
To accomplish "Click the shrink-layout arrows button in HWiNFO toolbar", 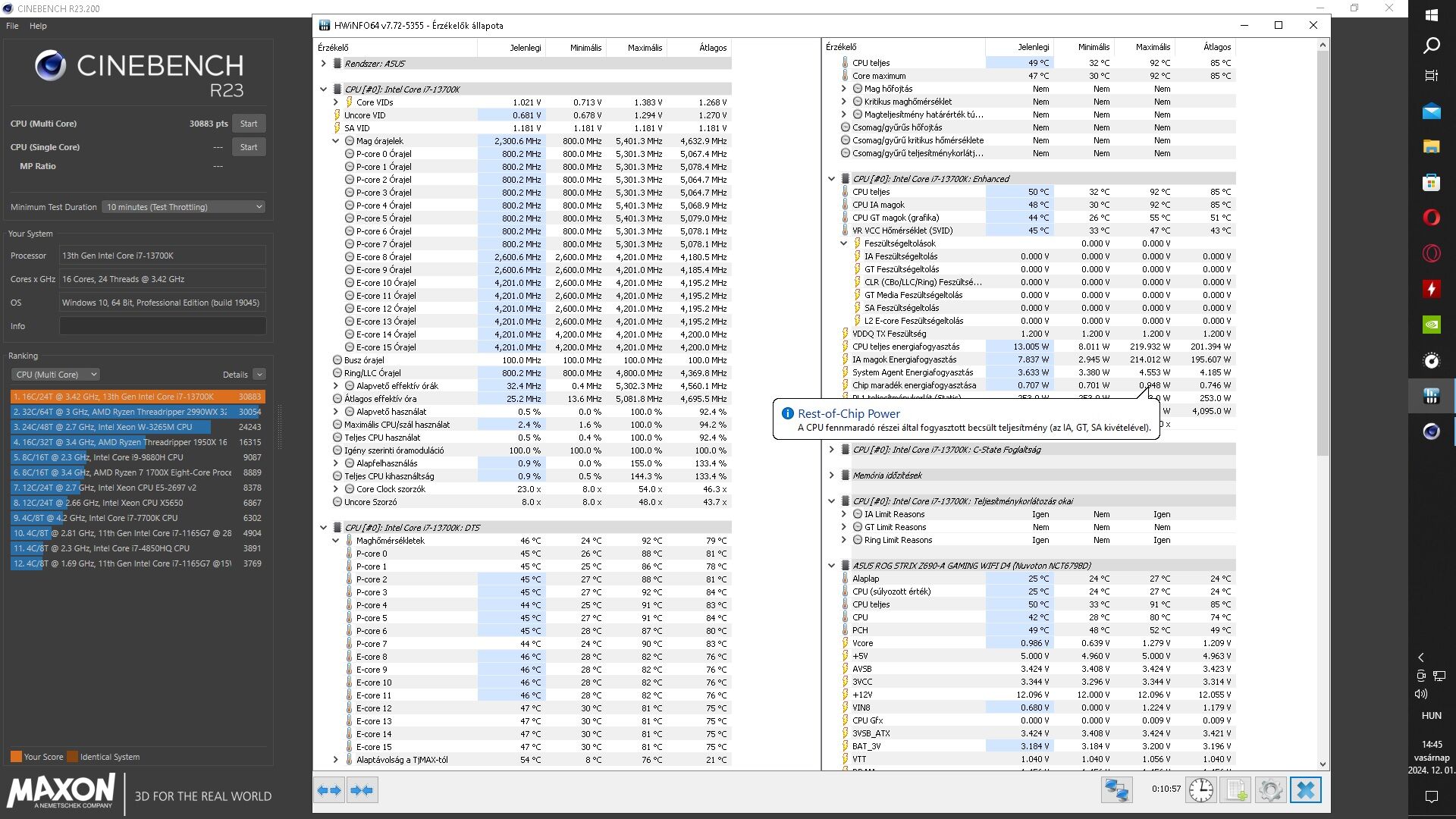I will pyautogui.click(x=362, y=790).
